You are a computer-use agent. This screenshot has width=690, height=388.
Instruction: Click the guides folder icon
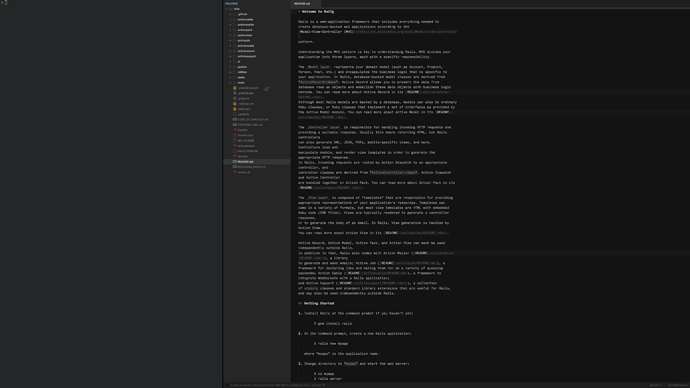(235, 67)
